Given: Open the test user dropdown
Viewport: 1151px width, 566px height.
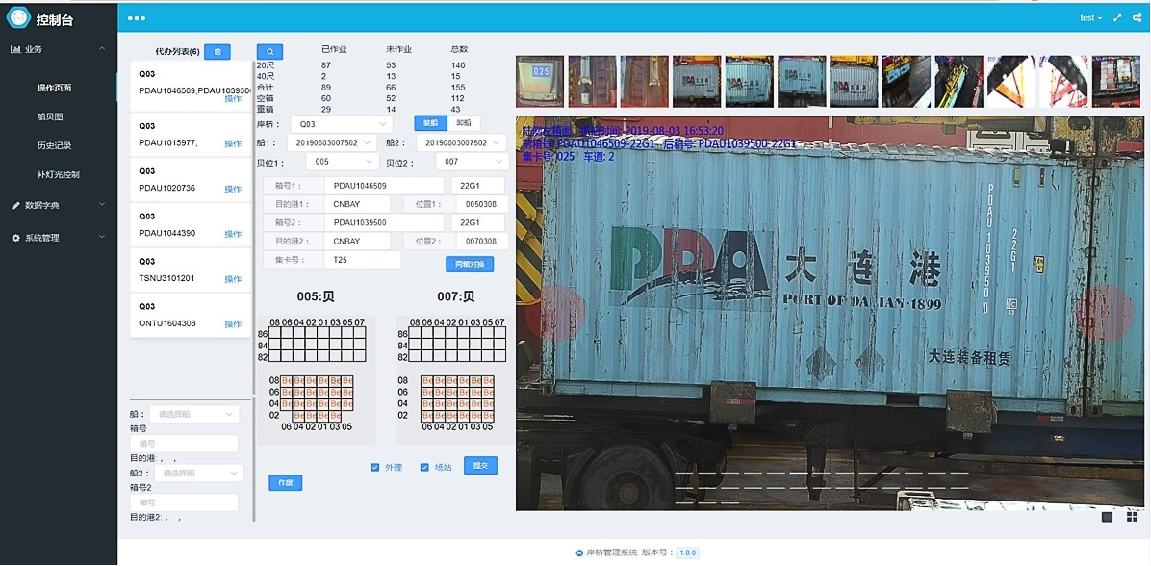Looking at the screenshot, I should [1091, 18].
